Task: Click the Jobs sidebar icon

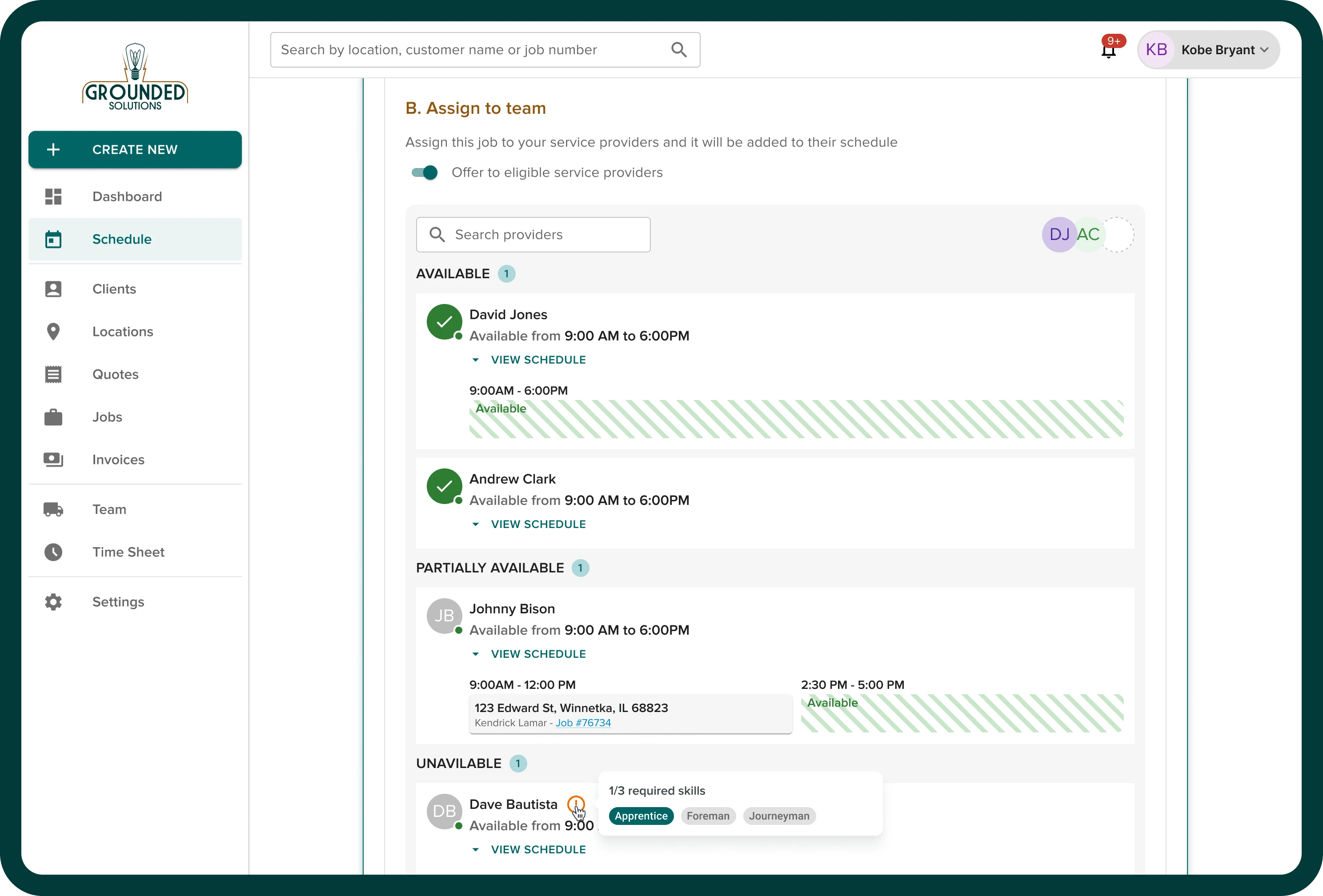Action: (53, 416)
